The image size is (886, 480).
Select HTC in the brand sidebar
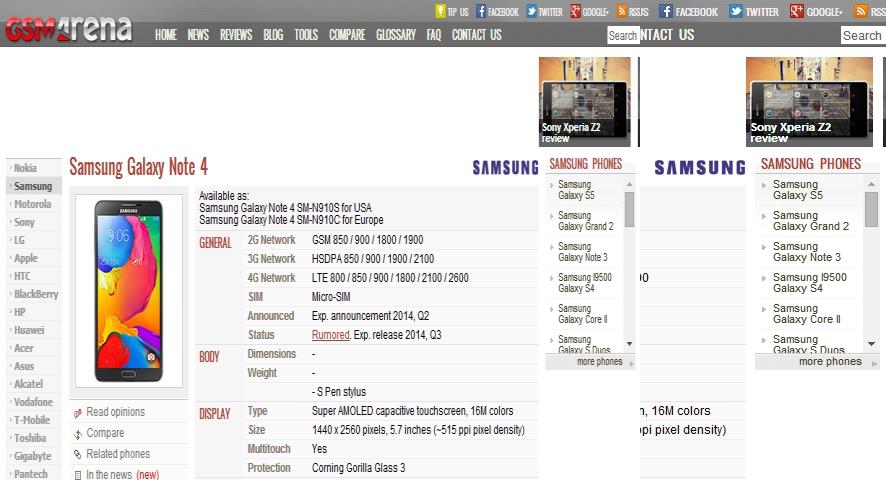22,276
